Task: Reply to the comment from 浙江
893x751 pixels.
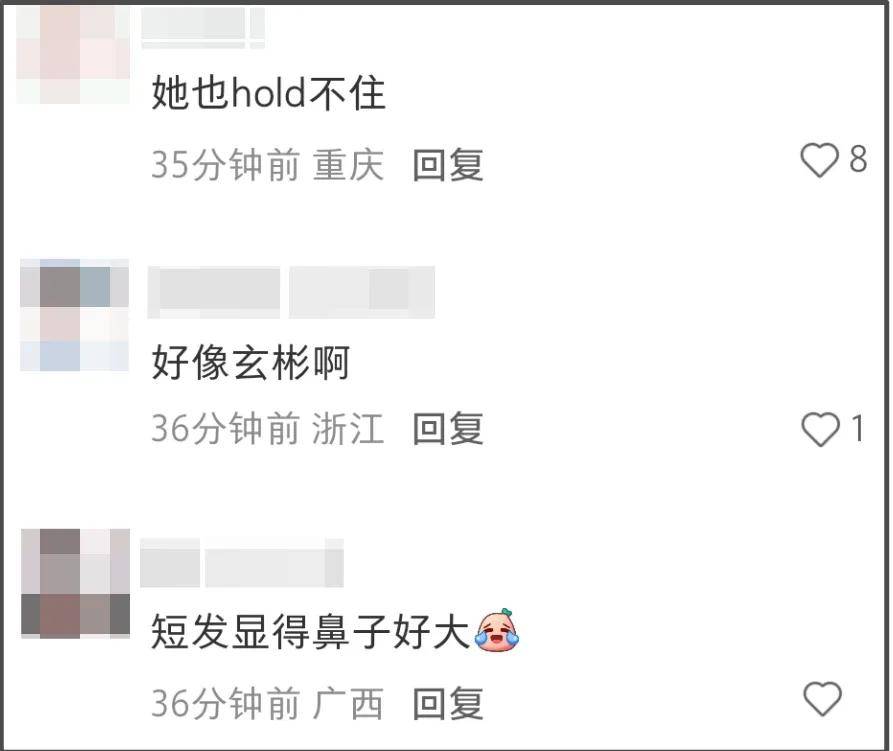Action: 448,429
